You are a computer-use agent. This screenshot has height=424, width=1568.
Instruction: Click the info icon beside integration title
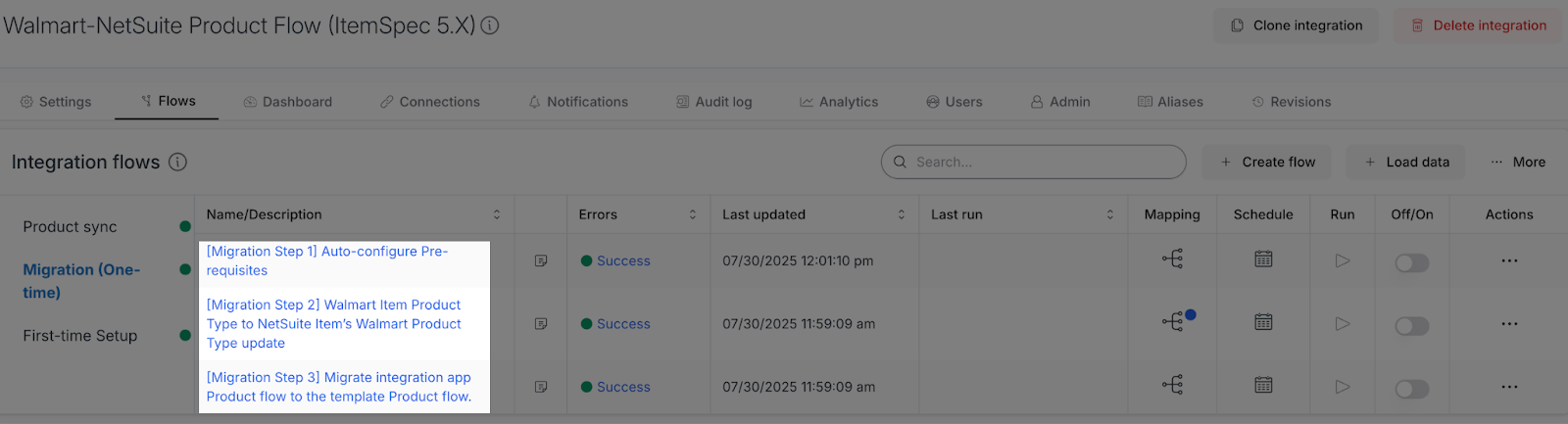click(490, 25)
